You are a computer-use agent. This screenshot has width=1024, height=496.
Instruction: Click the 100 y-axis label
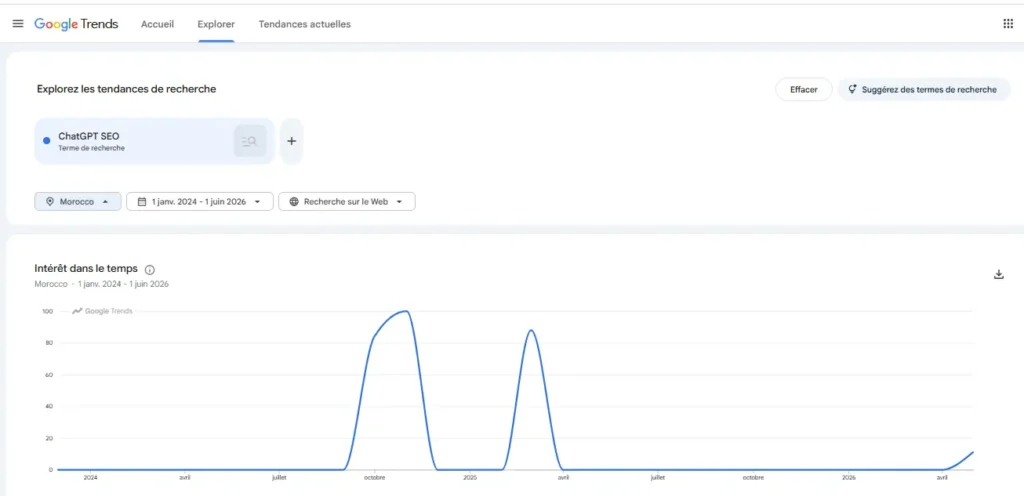pyautogui.click(x=47, y=311)
